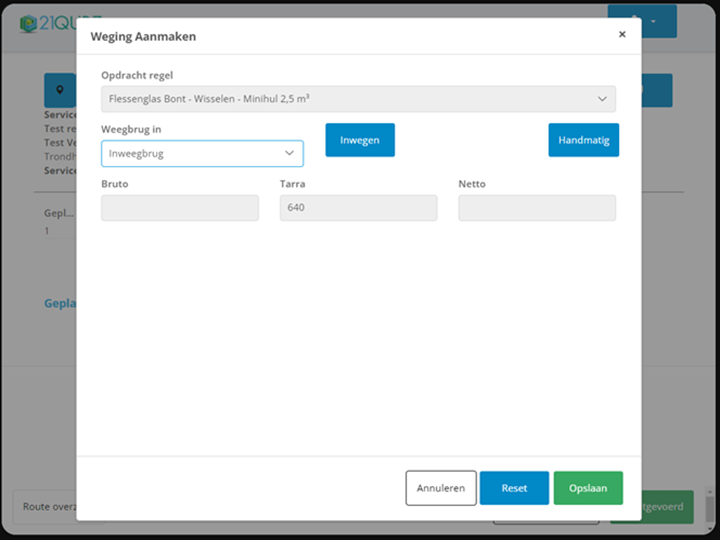Focus the Bruto weight field
Screen dimensions: 720x540
click(180, 208)
